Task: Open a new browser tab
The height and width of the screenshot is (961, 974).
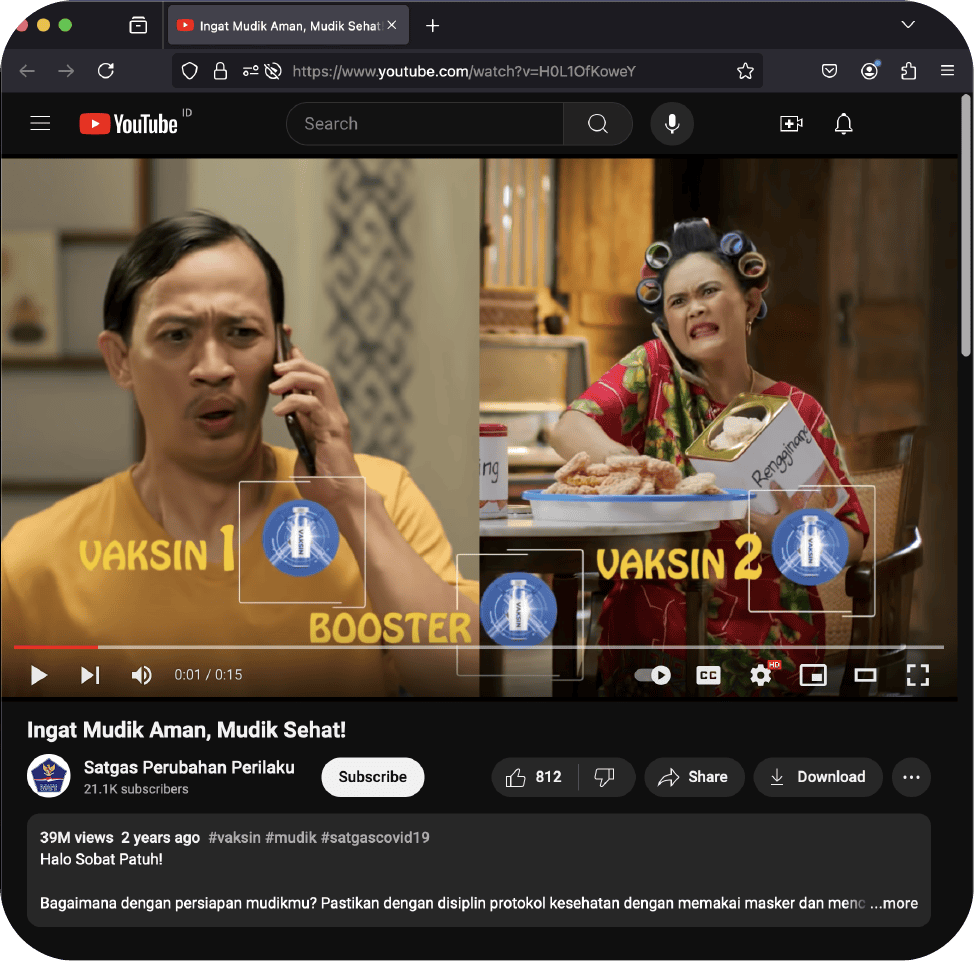Action: [x=432, y=26]
